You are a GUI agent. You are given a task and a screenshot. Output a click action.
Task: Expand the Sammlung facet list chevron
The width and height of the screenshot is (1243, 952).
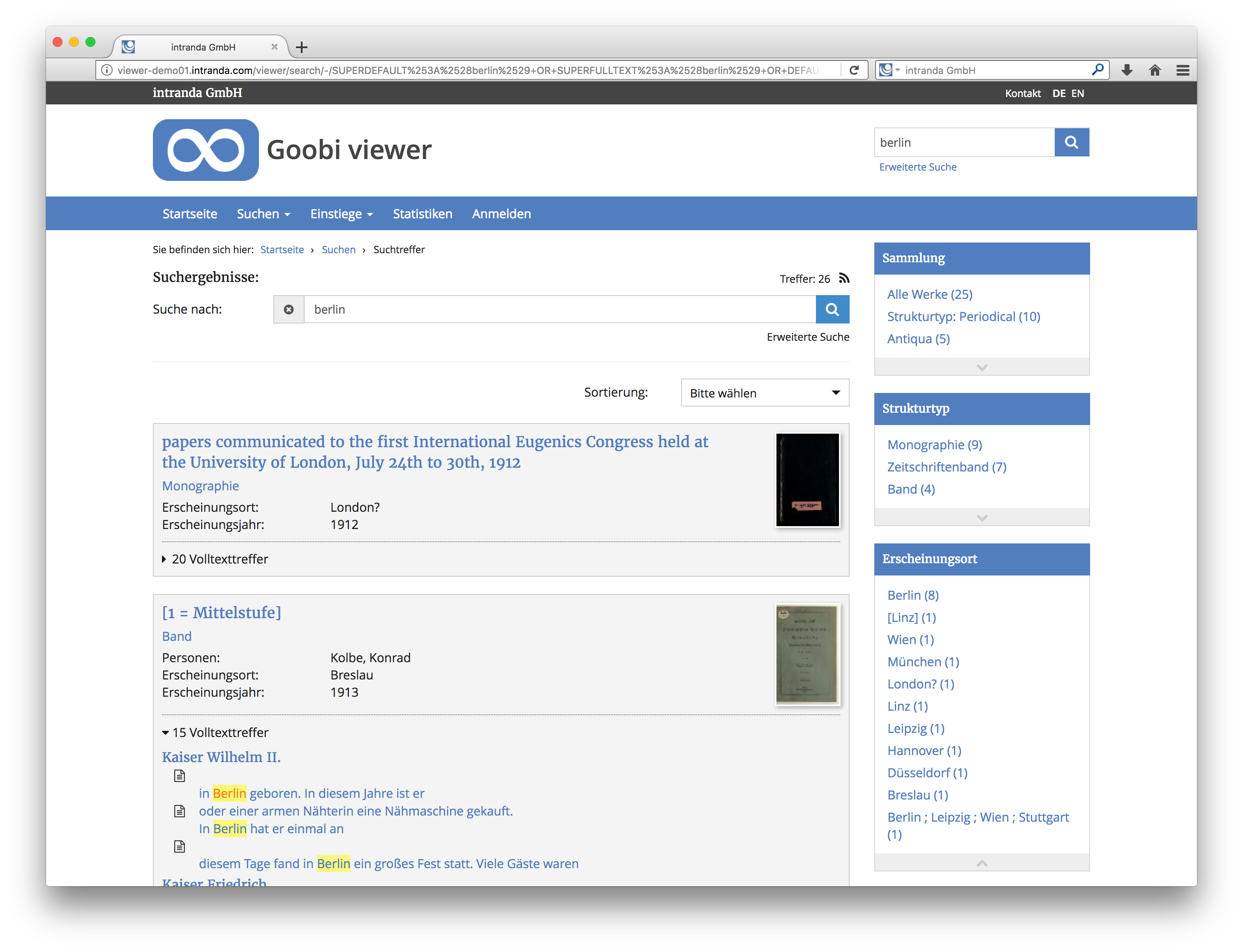[x=982, y=367]
